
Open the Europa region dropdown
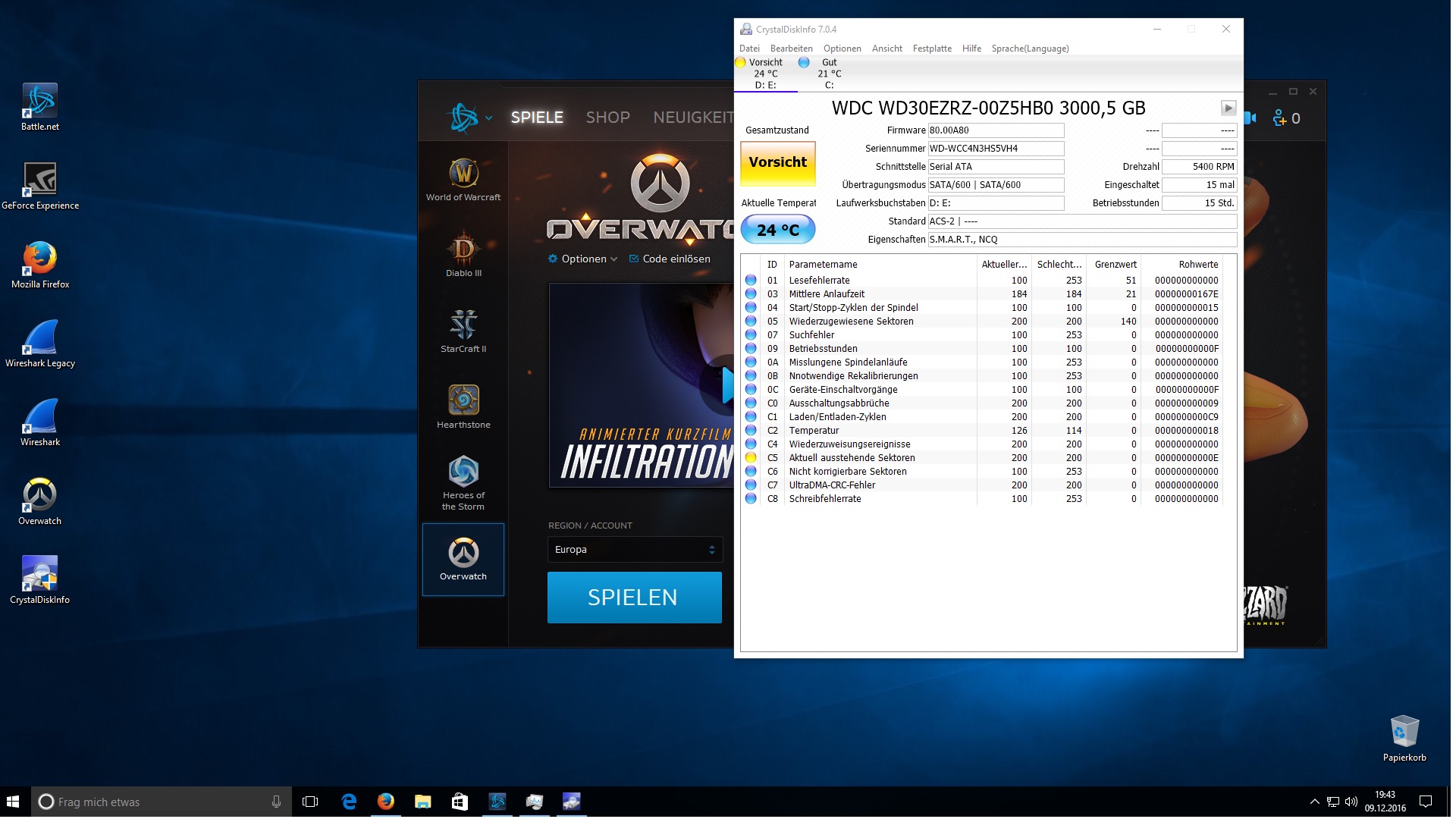tap(635, 550)
